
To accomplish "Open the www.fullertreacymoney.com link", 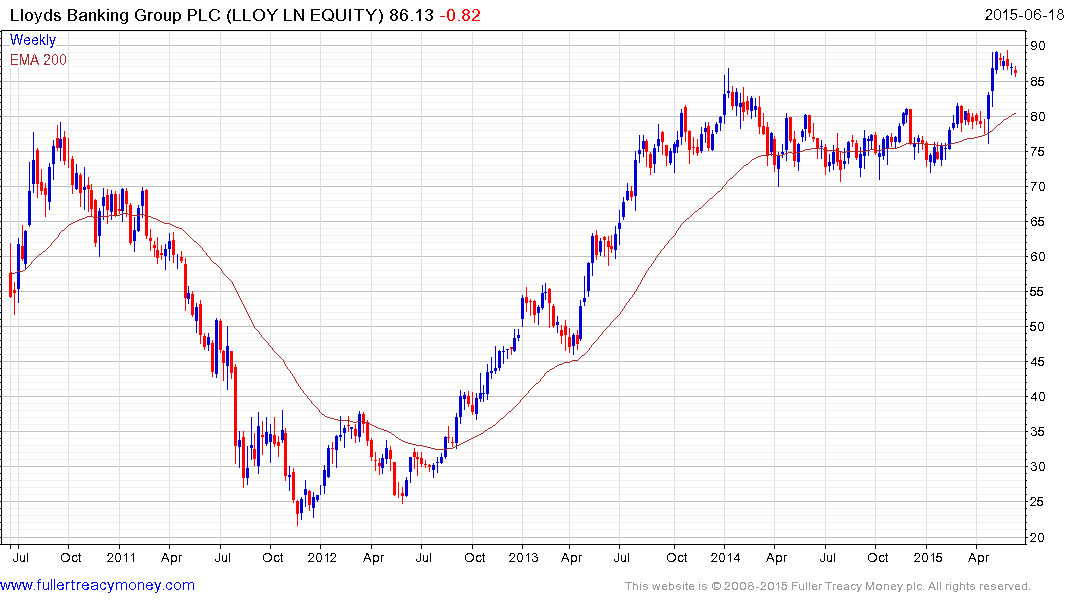I will pyautogui.click(x=97, y=586).
